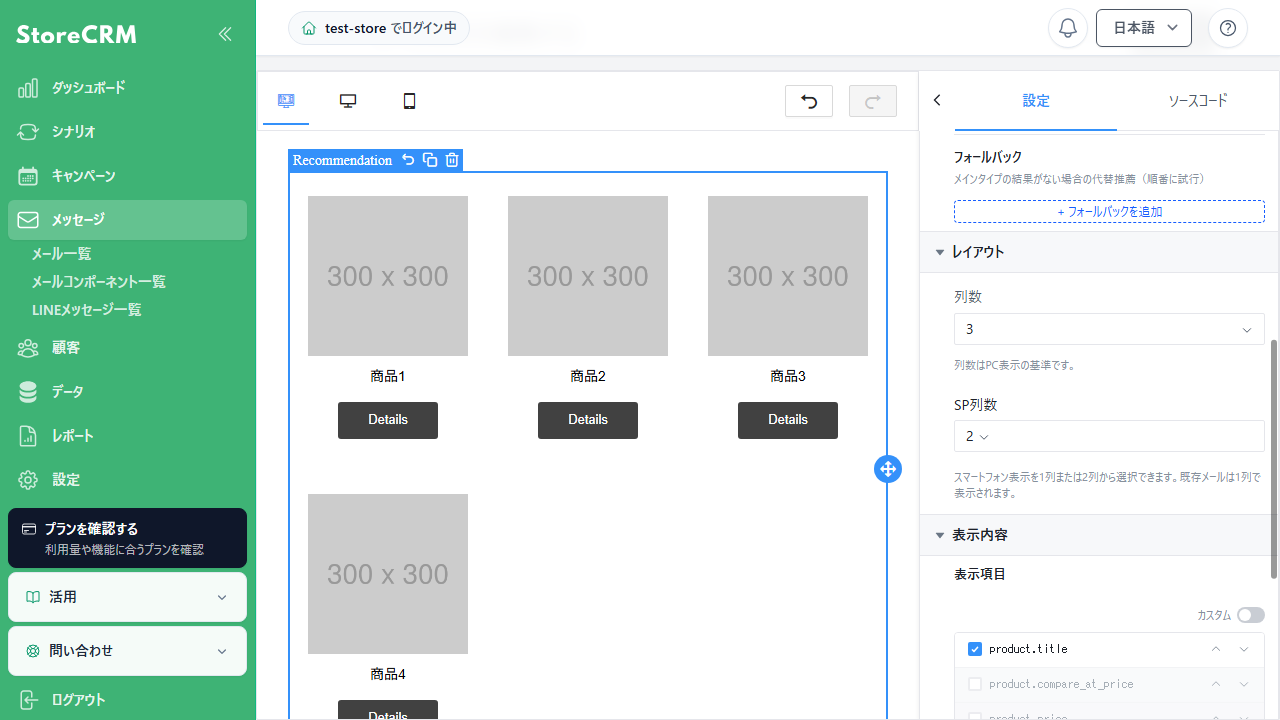The height and width of the screenshot is (720, 1280).
Task: Click Details button under 商品2
Action: [x=588, y=420]
